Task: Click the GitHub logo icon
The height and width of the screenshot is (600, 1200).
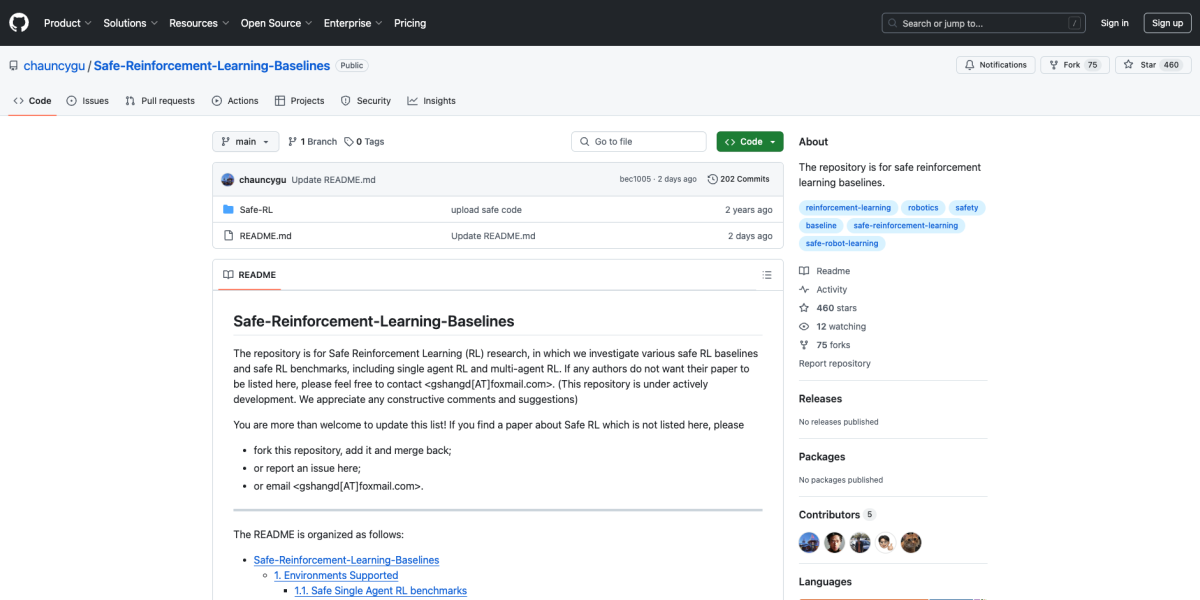Action: 19,22
